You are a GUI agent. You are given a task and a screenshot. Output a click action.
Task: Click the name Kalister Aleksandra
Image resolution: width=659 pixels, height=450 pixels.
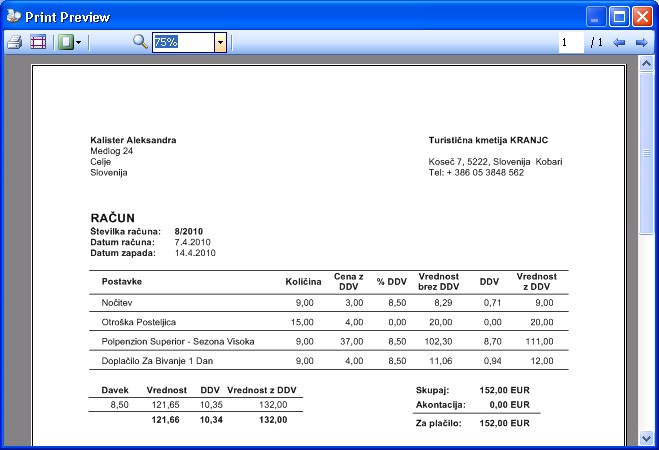click(x=133, y=140)
